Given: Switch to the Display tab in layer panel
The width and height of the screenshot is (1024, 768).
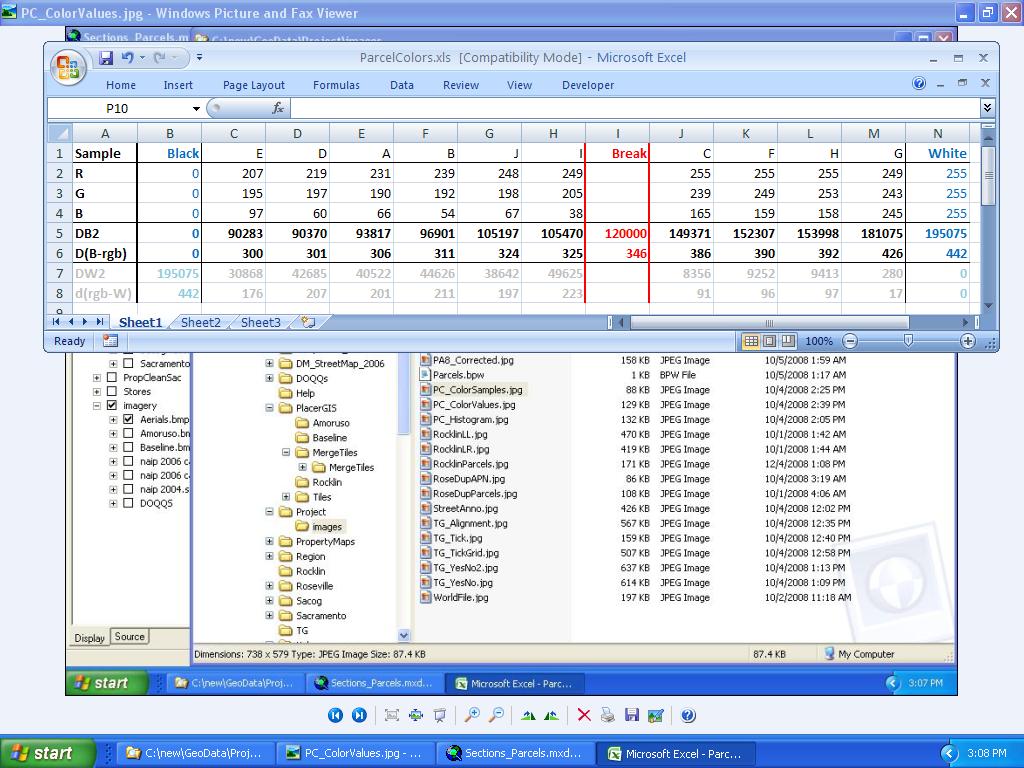Looking at the screenshot, I should click(x=89, y=638).
